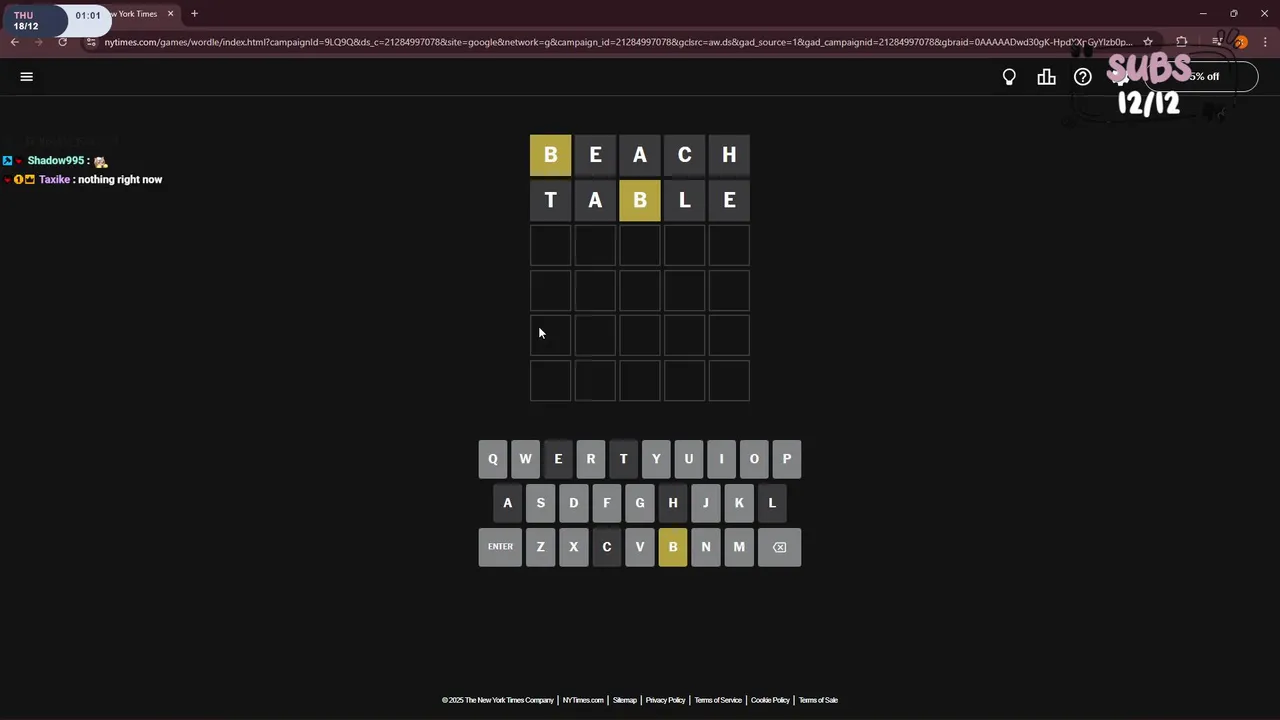Tap the G key
This screenshot has height=720, width=1280.
(x=640, y=503)
